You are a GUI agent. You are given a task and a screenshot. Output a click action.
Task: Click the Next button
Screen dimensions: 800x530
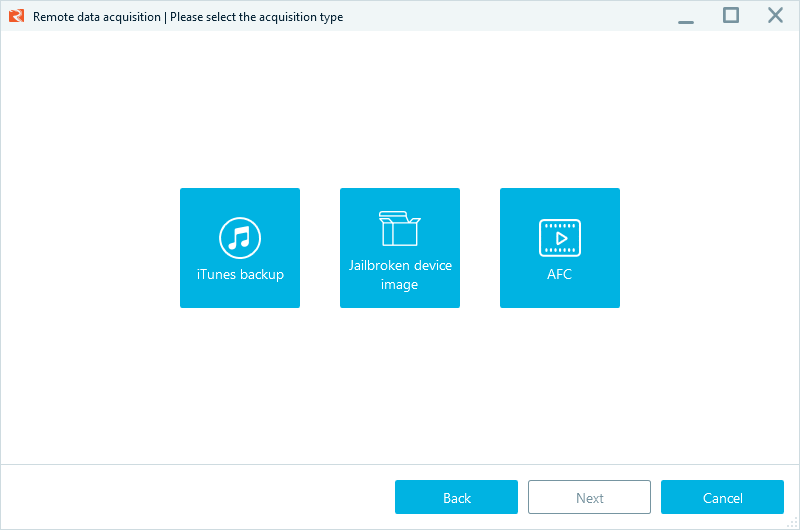pos(589,497)
